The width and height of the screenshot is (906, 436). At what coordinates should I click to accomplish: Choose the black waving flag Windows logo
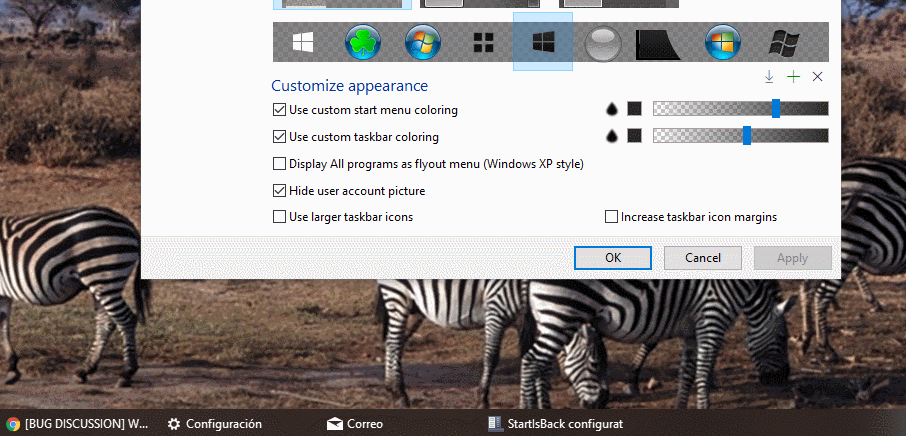782,43
